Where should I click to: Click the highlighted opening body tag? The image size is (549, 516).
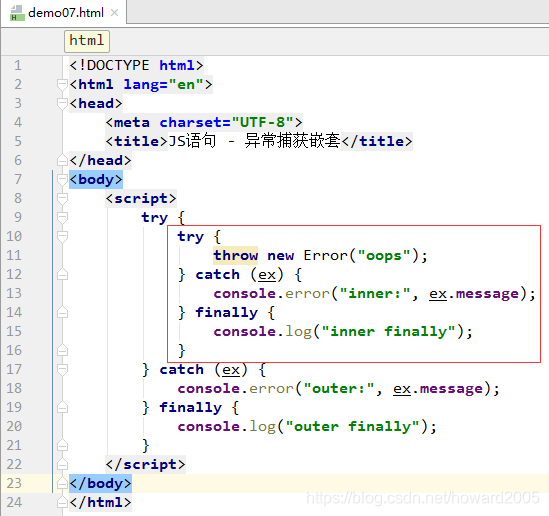(96, 180)
